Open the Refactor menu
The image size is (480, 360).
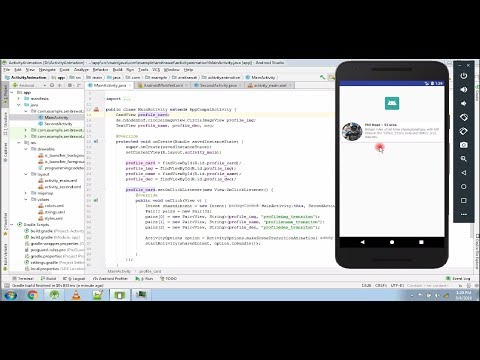100,70
